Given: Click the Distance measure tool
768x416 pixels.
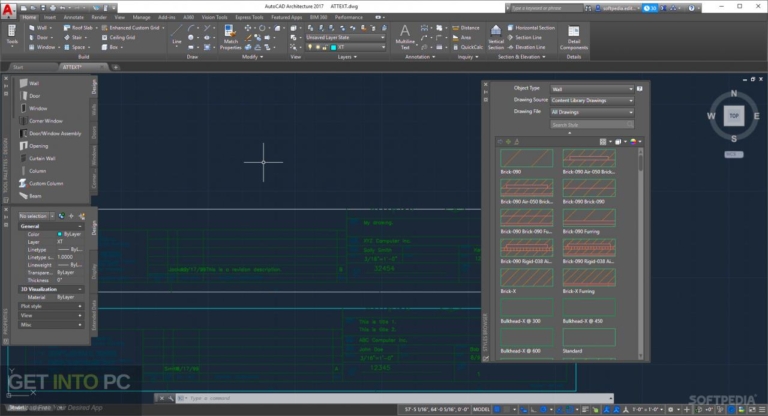Looking at the screenshot, I should coord(466,28).
